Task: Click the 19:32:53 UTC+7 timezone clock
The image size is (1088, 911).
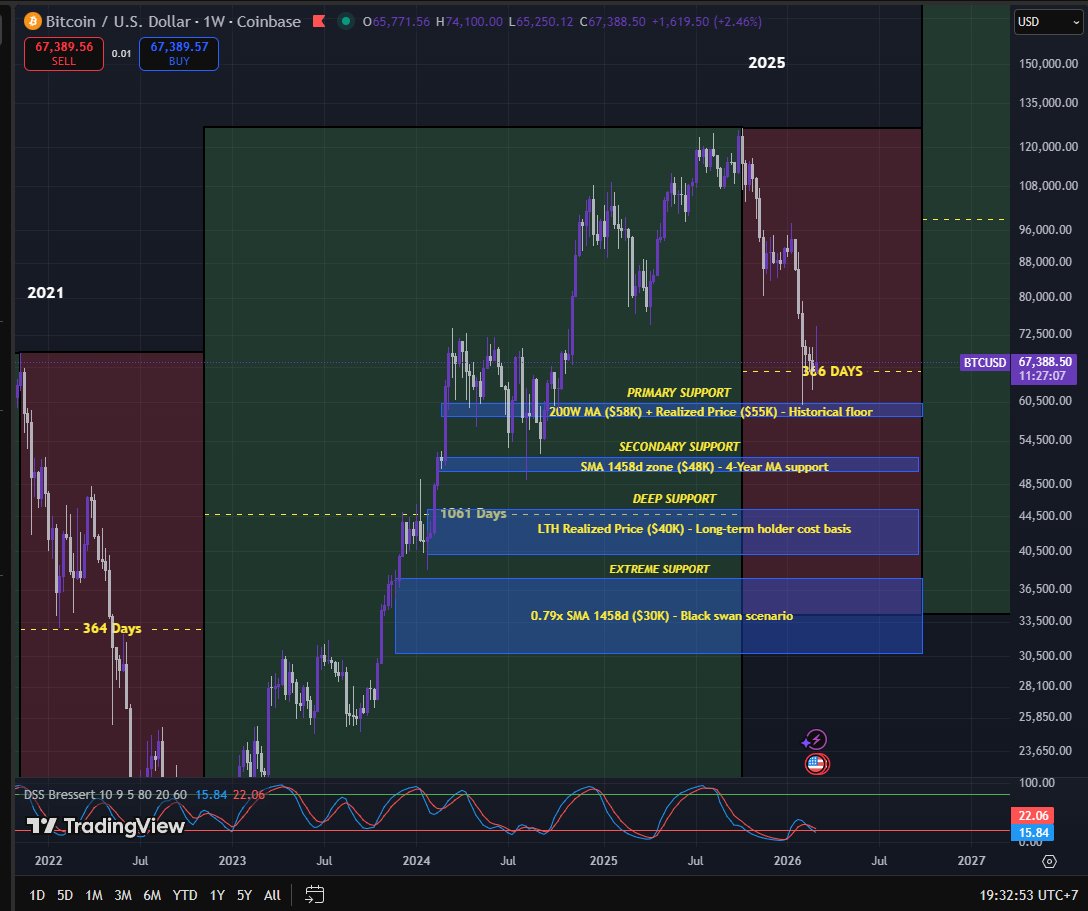Action: pos(1028,895)
